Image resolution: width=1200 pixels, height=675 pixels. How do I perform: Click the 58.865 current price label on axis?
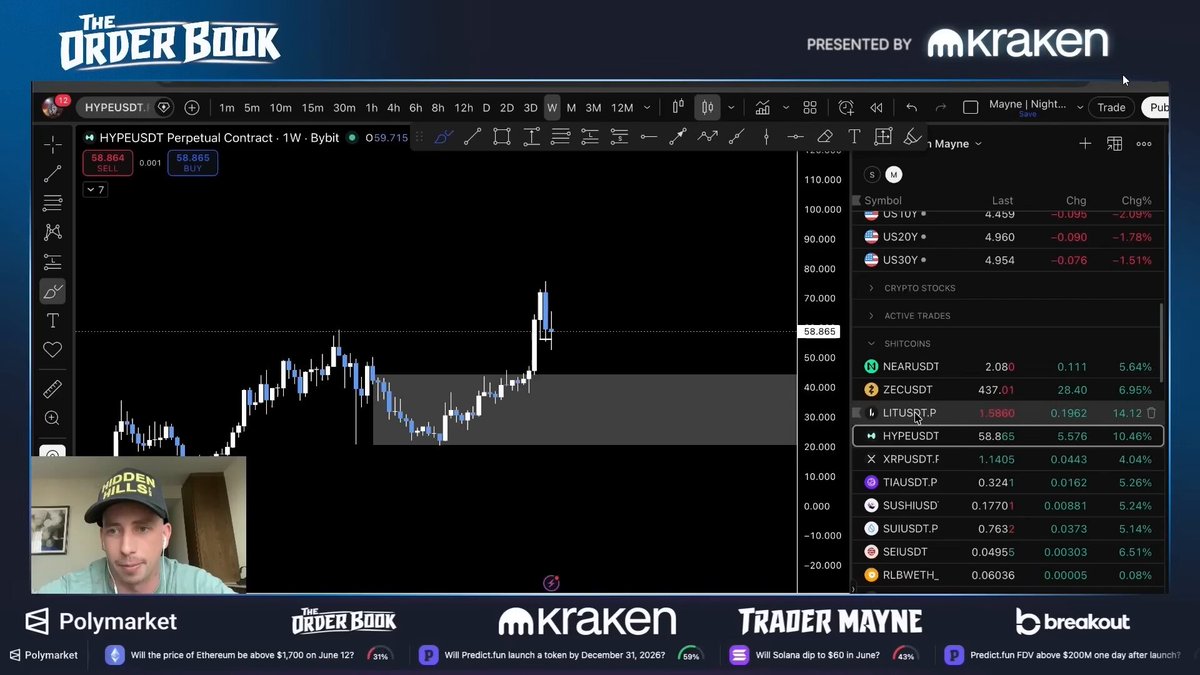[x=819, y=332]
